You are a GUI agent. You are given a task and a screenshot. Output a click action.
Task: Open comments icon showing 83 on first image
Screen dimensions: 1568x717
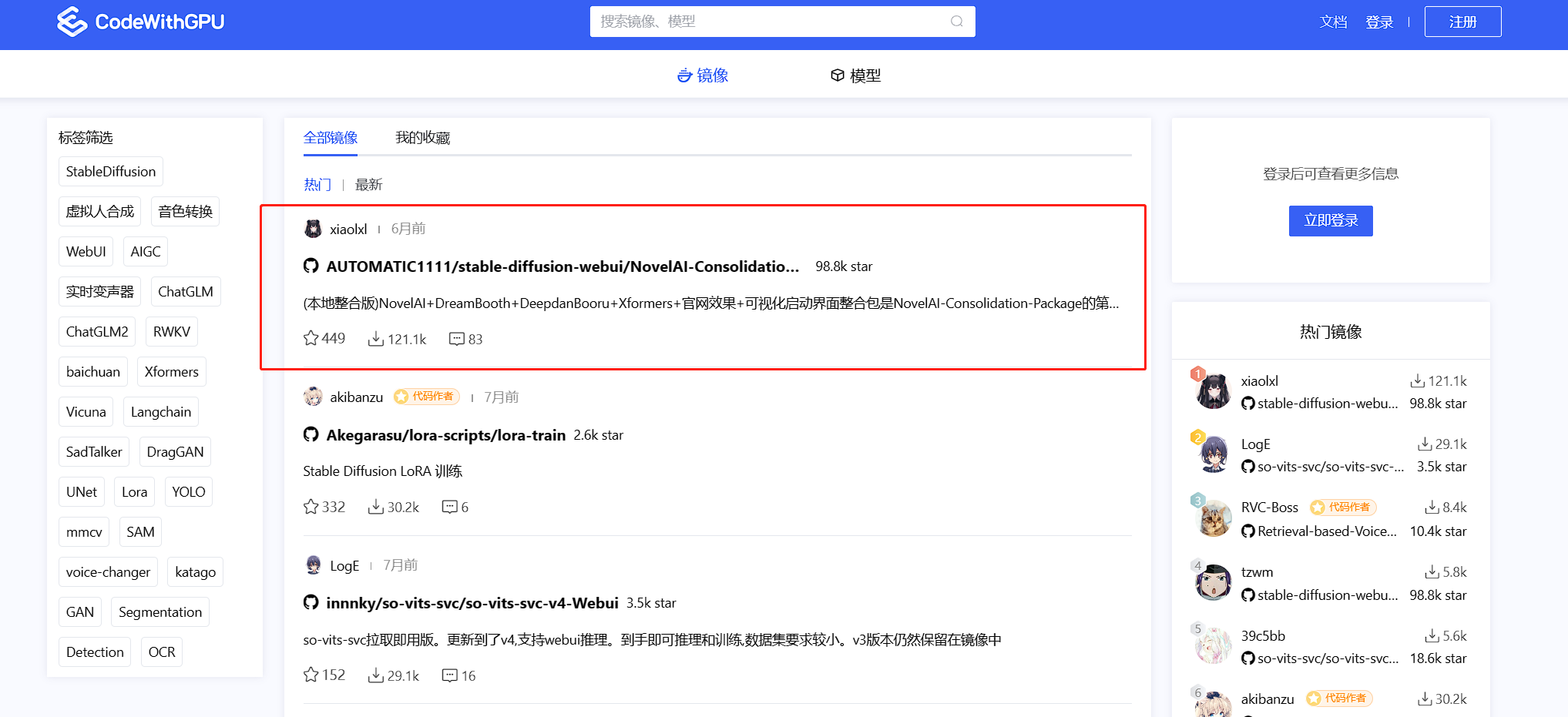(458, 339)
